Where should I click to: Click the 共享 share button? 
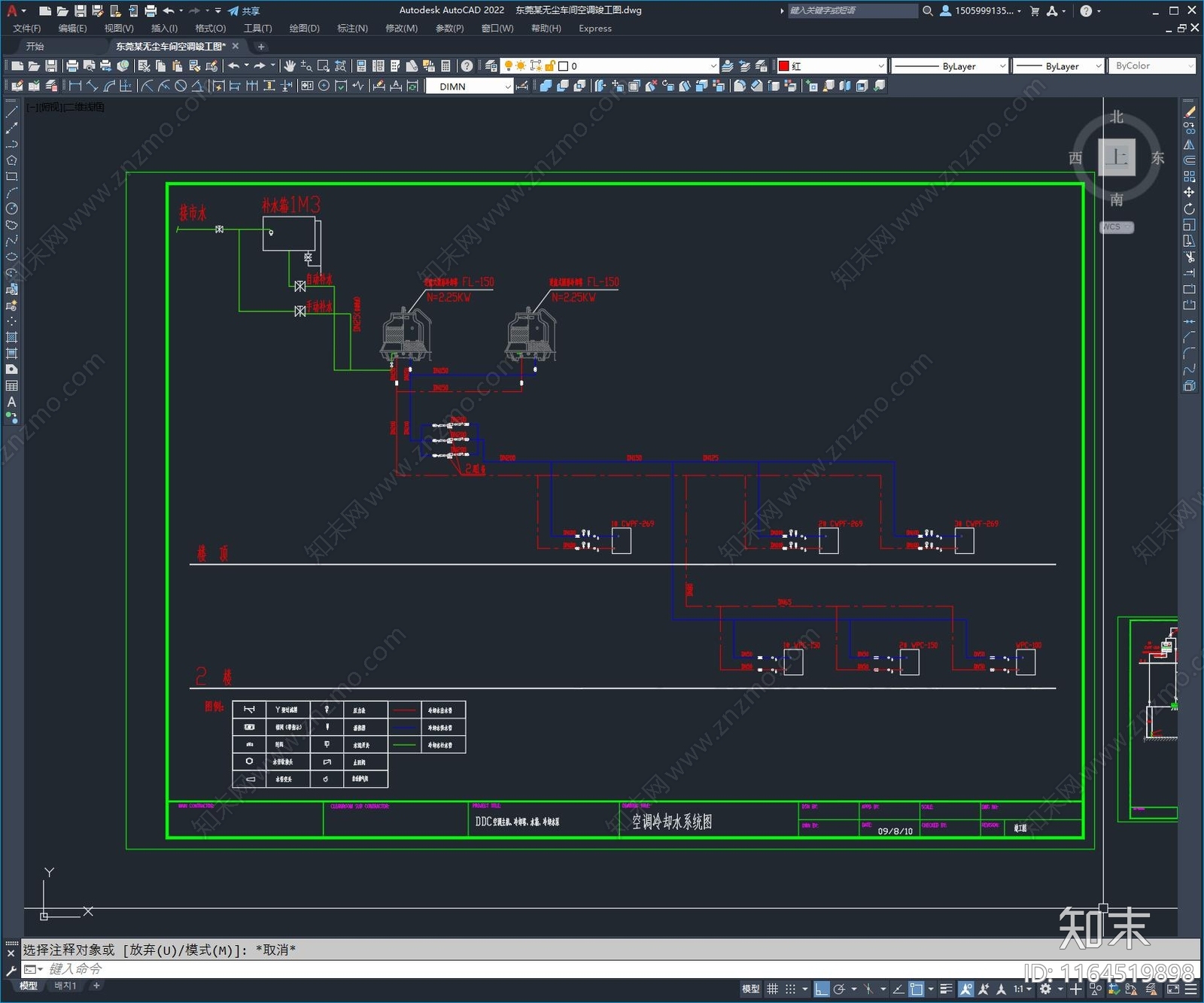pos(244,11)
